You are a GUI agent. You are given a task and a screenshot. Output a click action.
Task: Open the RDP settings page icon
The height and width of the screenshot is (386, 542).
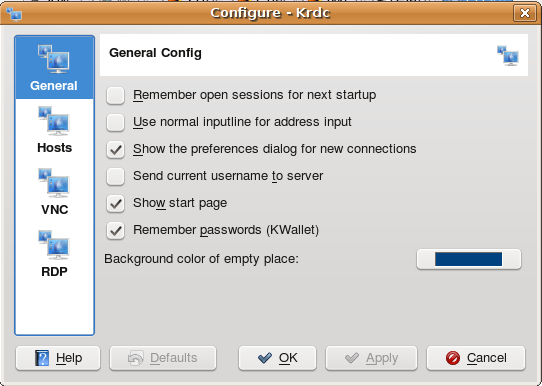pos(54,245)
